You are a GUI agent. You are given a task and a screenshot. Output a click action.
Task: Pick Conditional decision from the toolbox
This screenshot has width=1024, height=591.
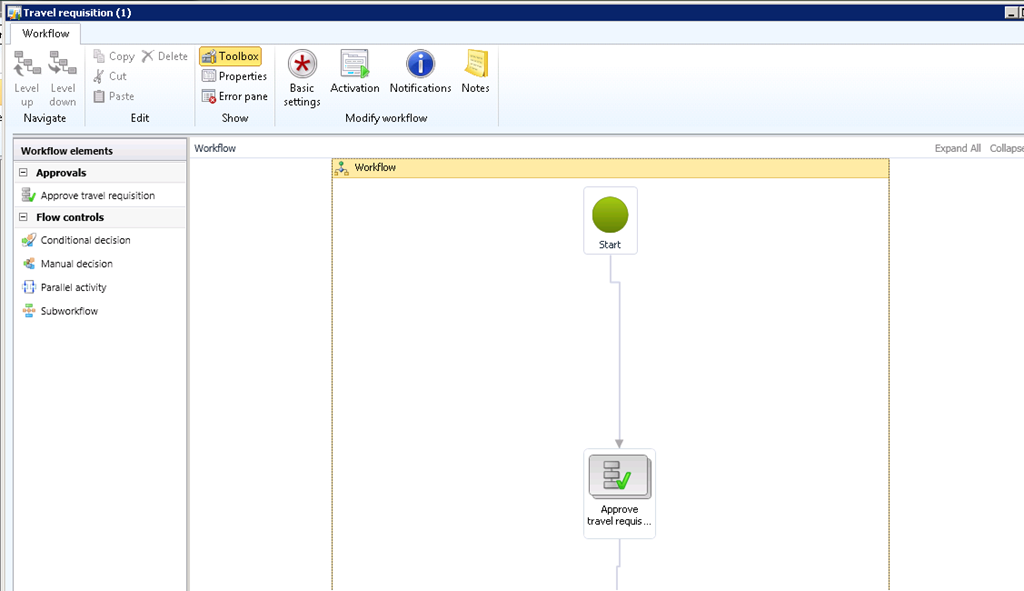tap(84, 240)
